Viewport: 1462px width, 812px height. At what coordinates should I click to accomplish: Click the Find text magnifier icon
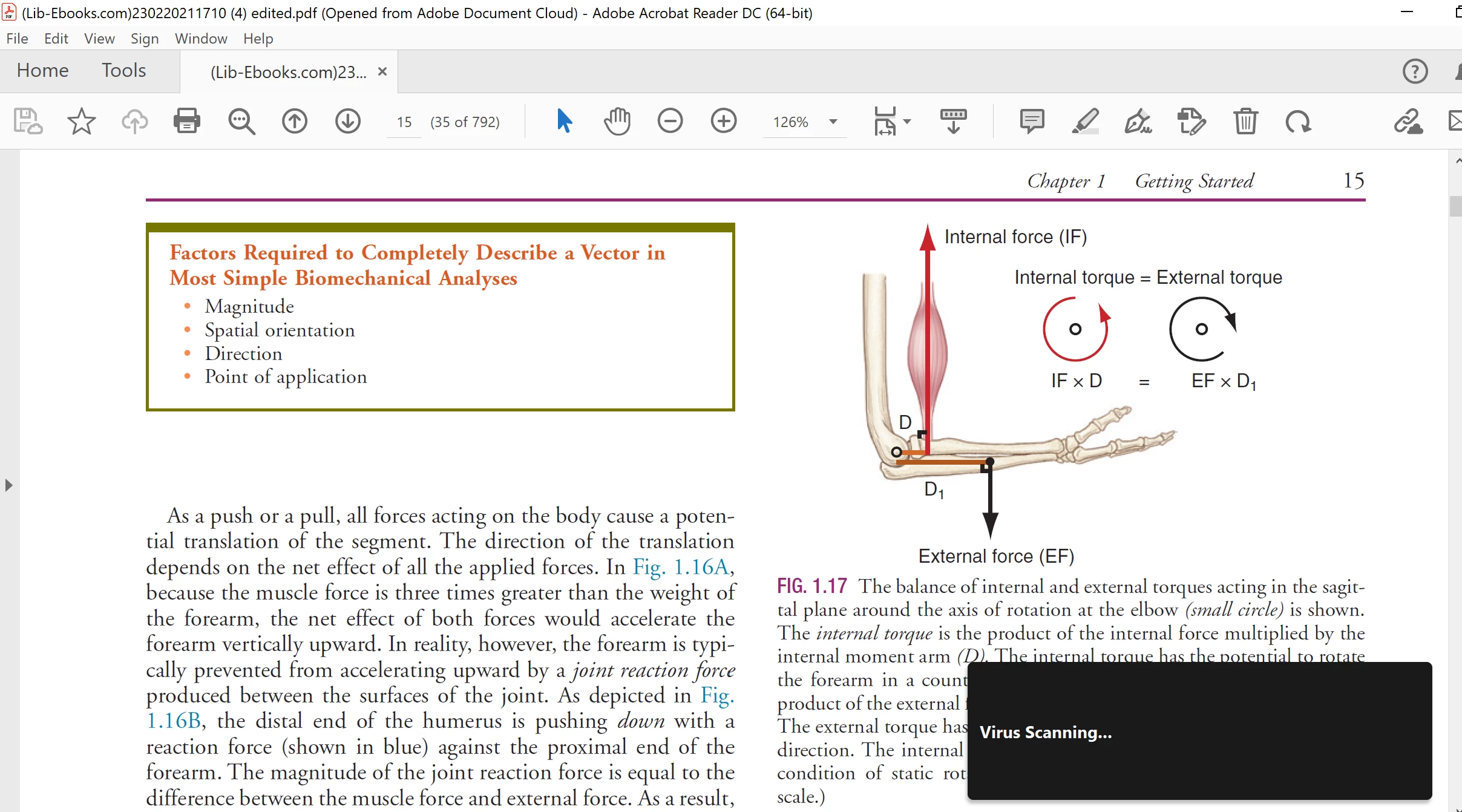point(241,121)
